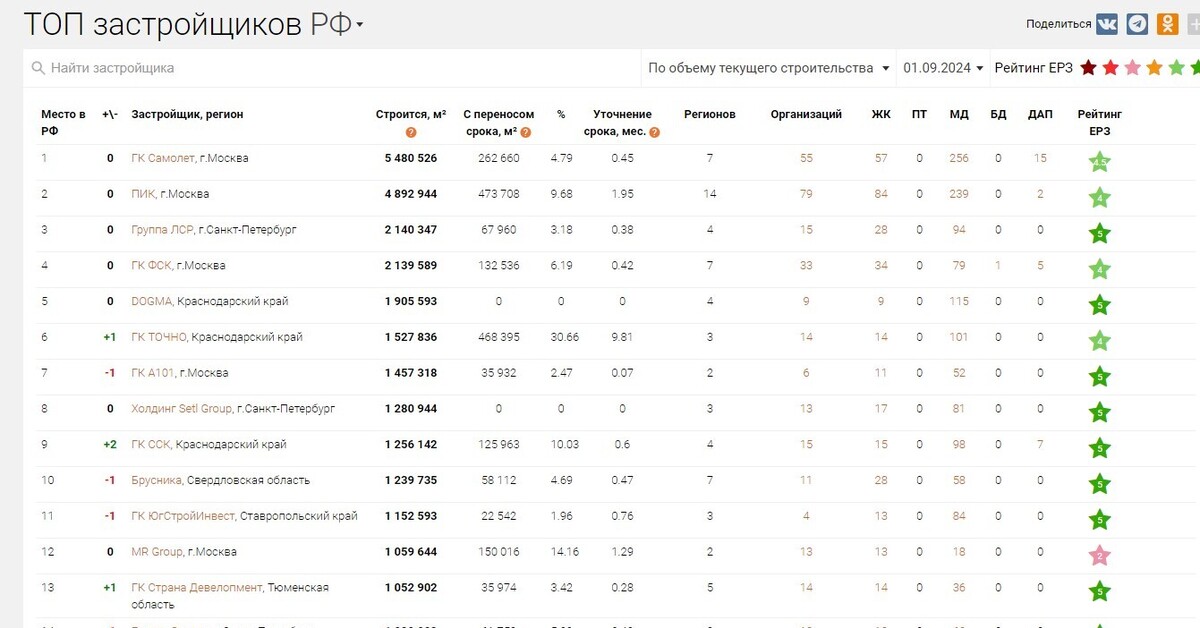Enable the bright green star rating filter

click(x=1194, y=67)
